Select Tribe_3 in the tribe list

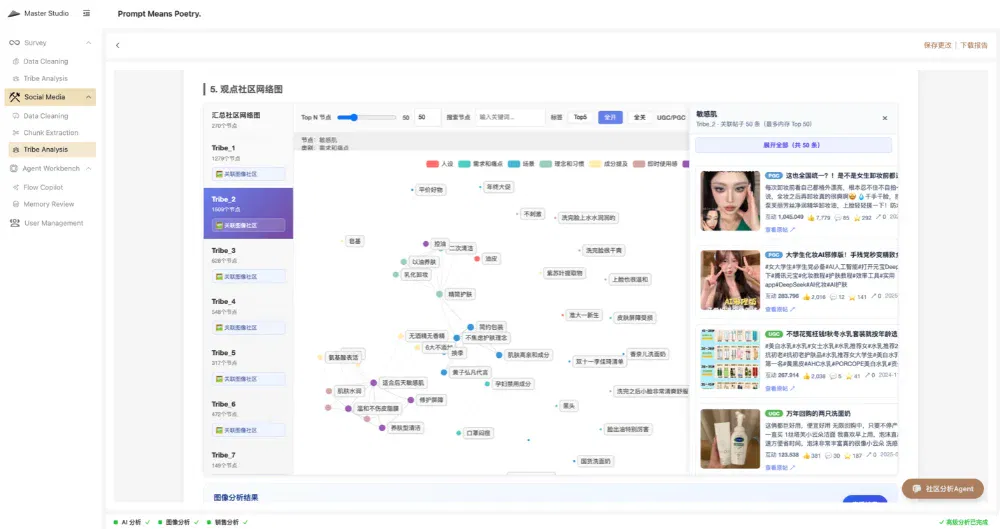248,264
